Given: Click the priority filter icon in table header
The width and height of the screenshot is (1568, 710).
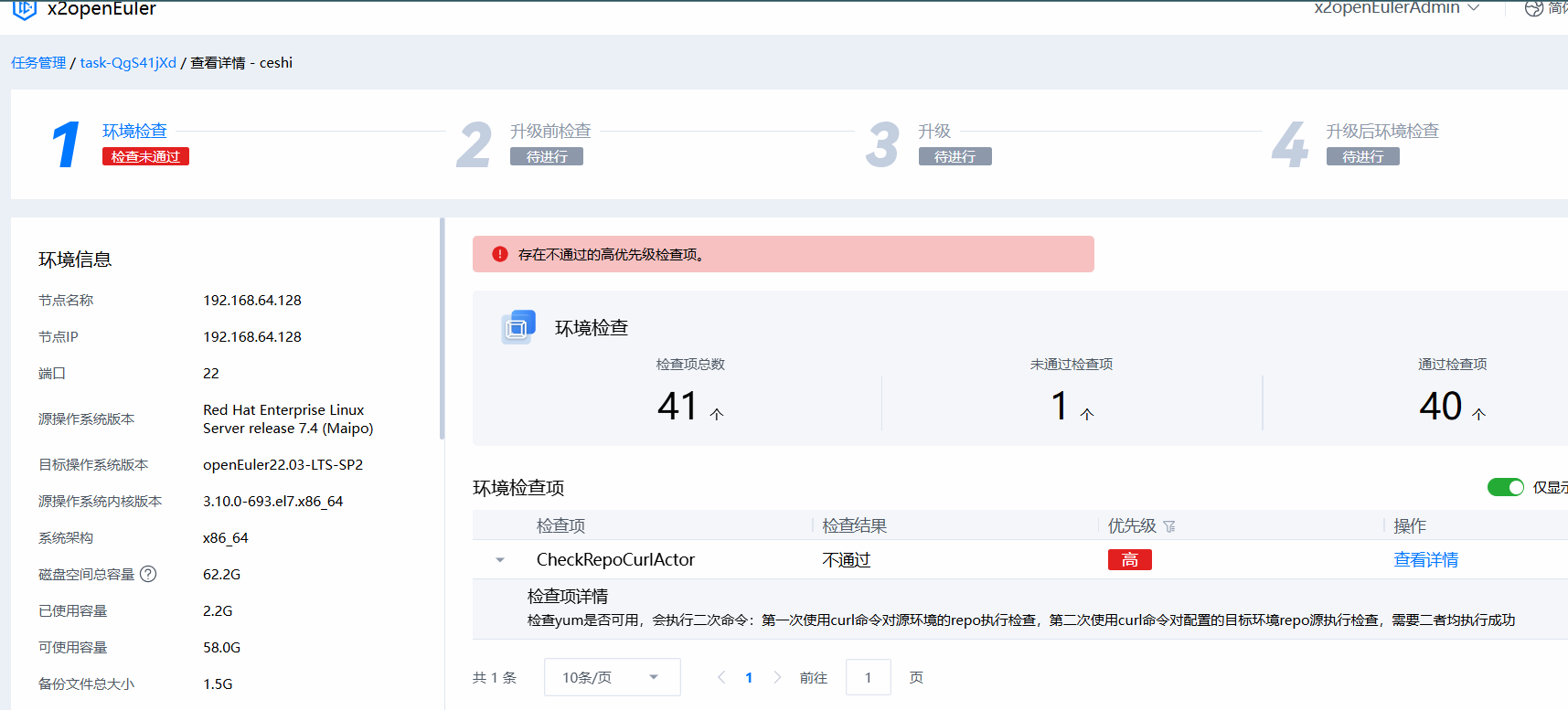Looking at the screenshot, I should point(1169,526).
